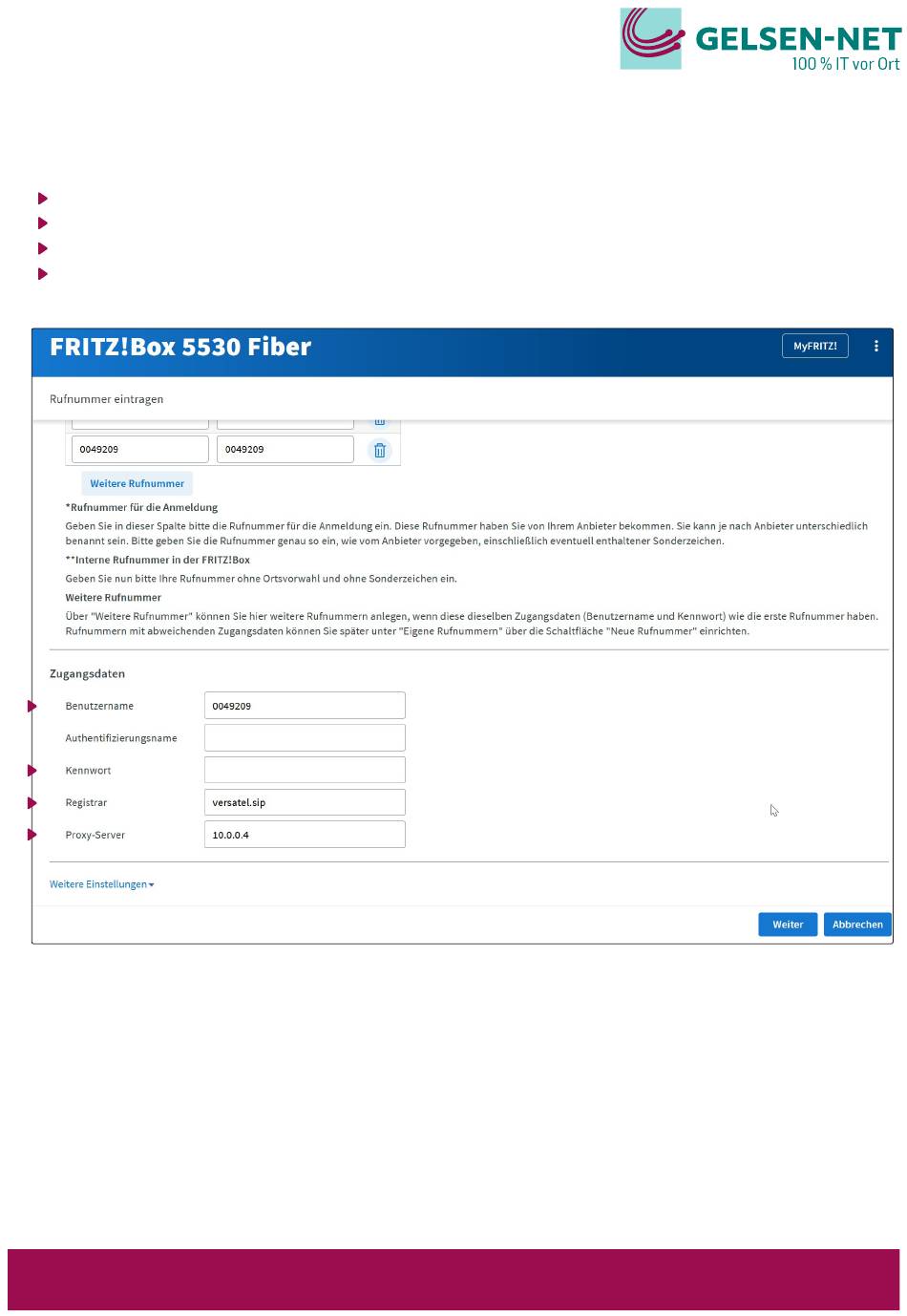Focus the Registrar field containing versatel.sip
The width and height of the screenshot is (907, 1316).
tap(305, 802)
